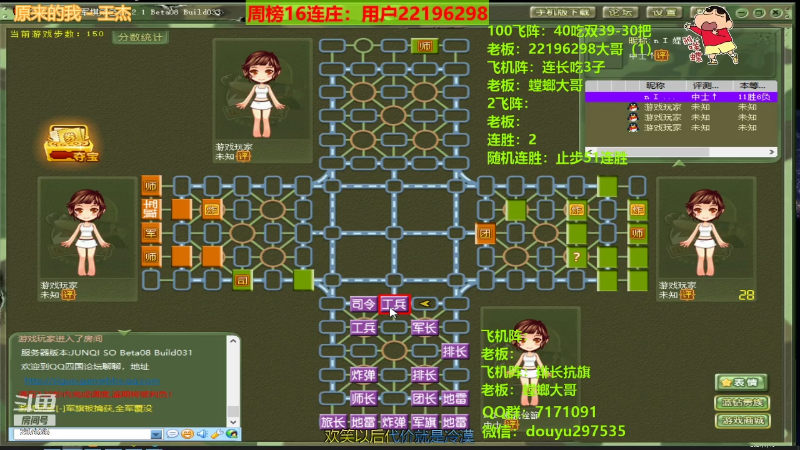Screen dimensions: 800x450
Task: Click the chat scrollbar up arrow
Action: point(233,341)
